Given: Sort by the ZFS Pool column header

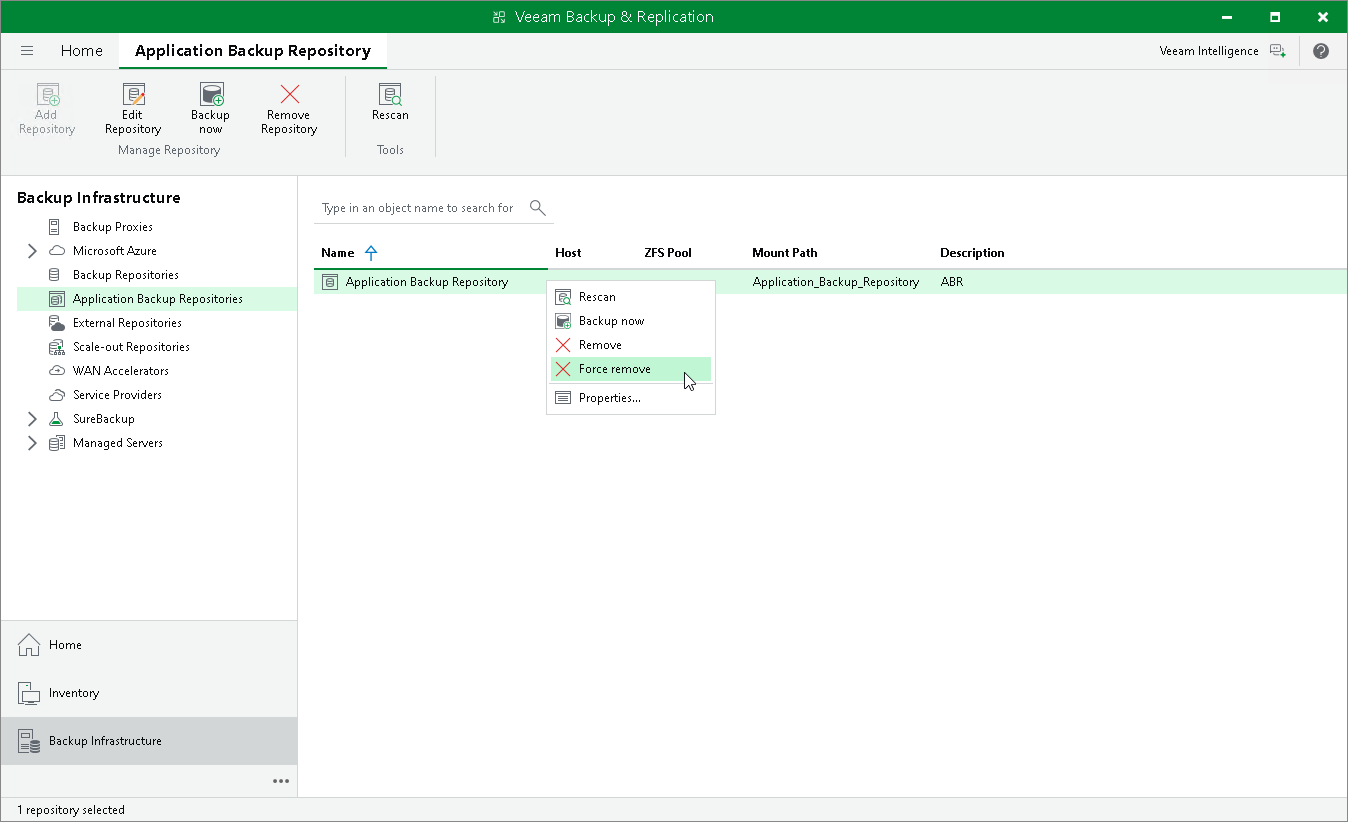Looking at the screenshot, I should (668, 253).
